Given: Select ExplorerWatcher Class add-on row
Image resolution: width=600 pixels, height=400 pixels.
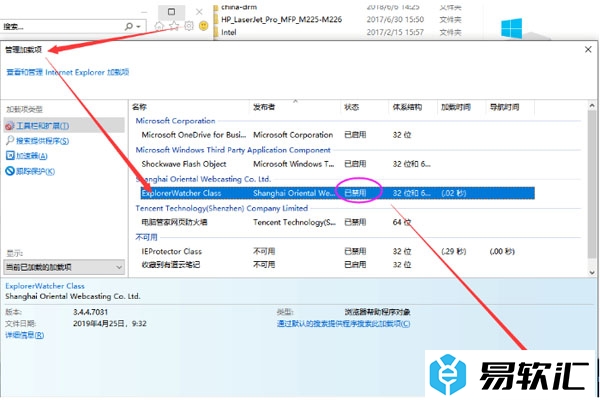Looking at the screenshot, I should 337,193.
